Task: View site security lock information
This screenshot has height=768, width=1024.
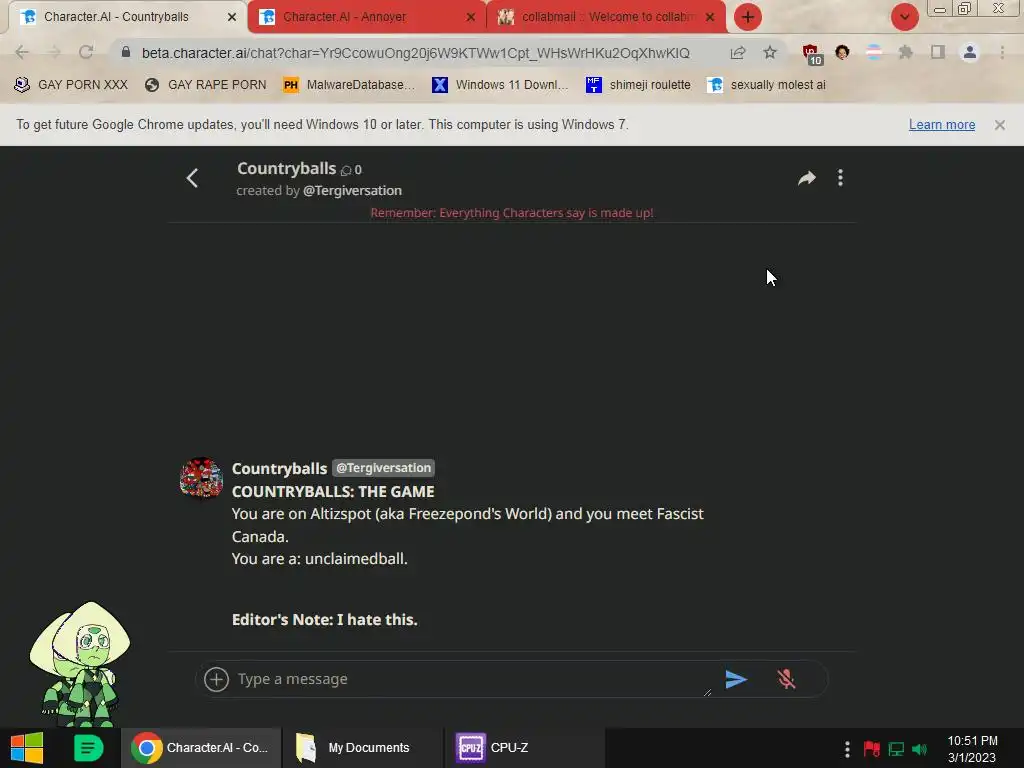Action: 125,52
